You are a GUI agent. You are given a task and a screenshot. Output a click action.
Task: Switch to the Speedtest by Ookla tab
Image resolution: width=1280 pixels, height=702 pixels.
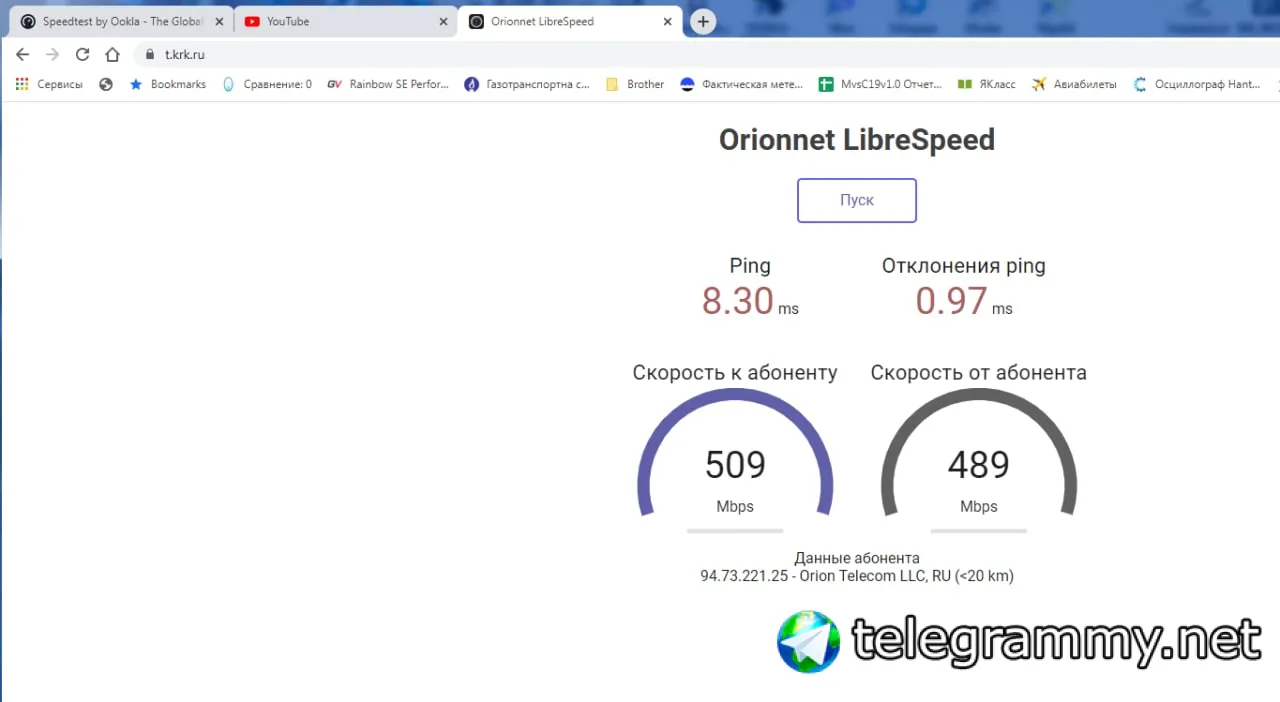(122, 21)
